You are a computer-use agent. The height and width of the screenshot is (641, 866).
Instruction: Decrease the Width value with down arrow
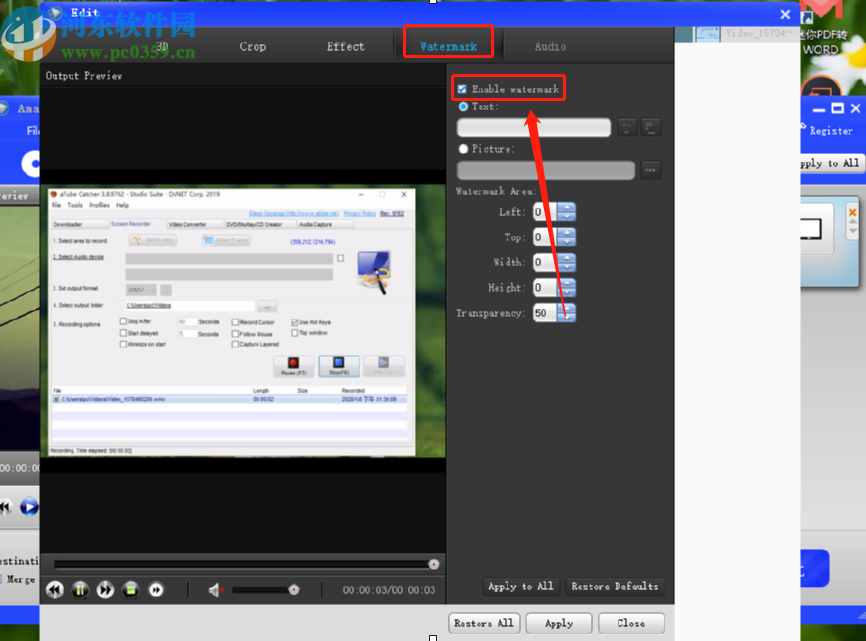click(567, 267)
